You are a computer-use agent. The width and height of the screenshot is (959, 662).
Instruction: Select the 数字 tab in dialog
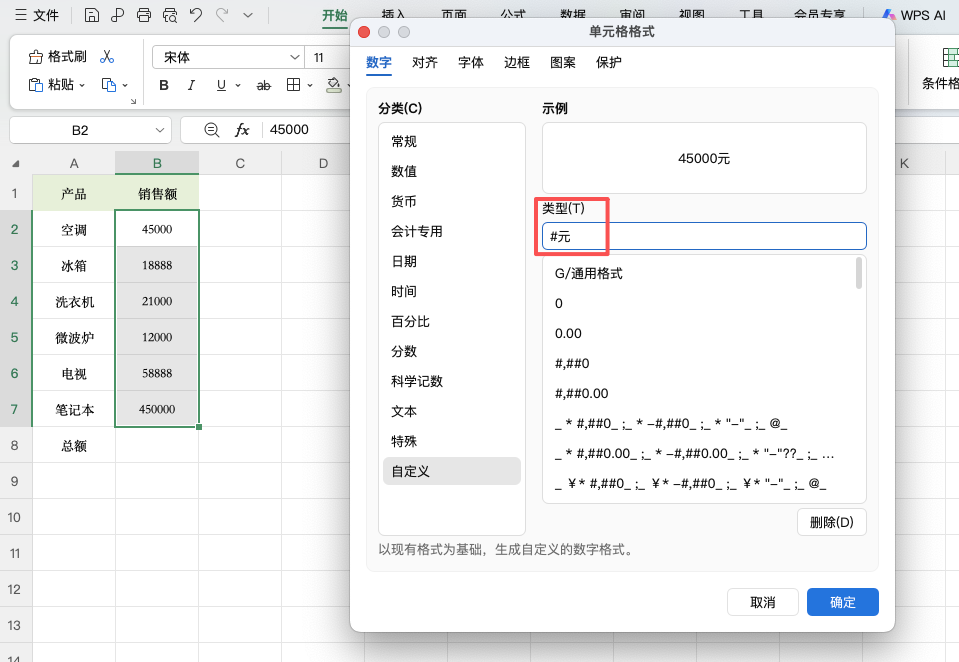379,62
